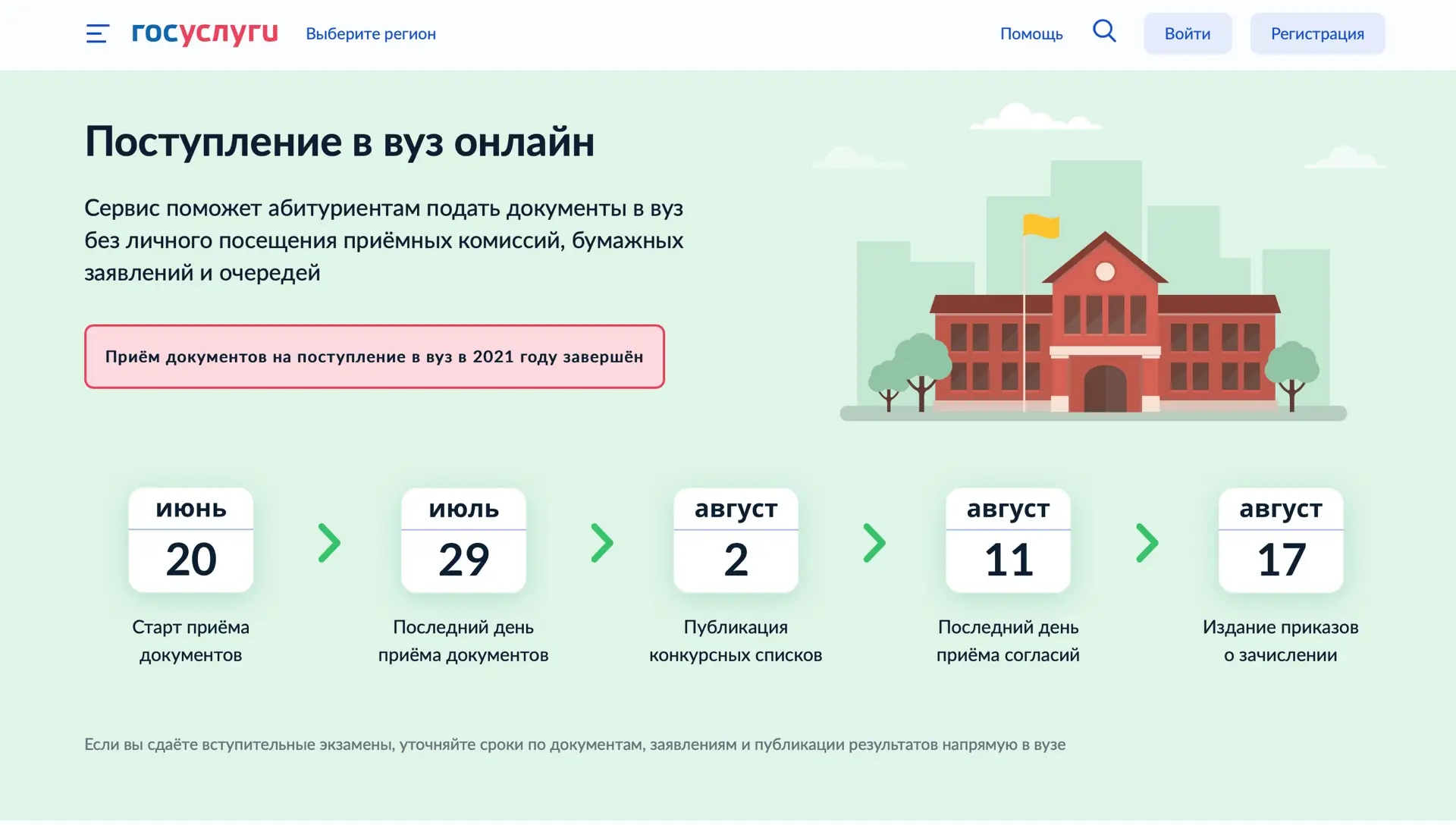This screenshot has width=1456, height=825.
Task: Click the green arrow after июль 29
Action: 602,543
